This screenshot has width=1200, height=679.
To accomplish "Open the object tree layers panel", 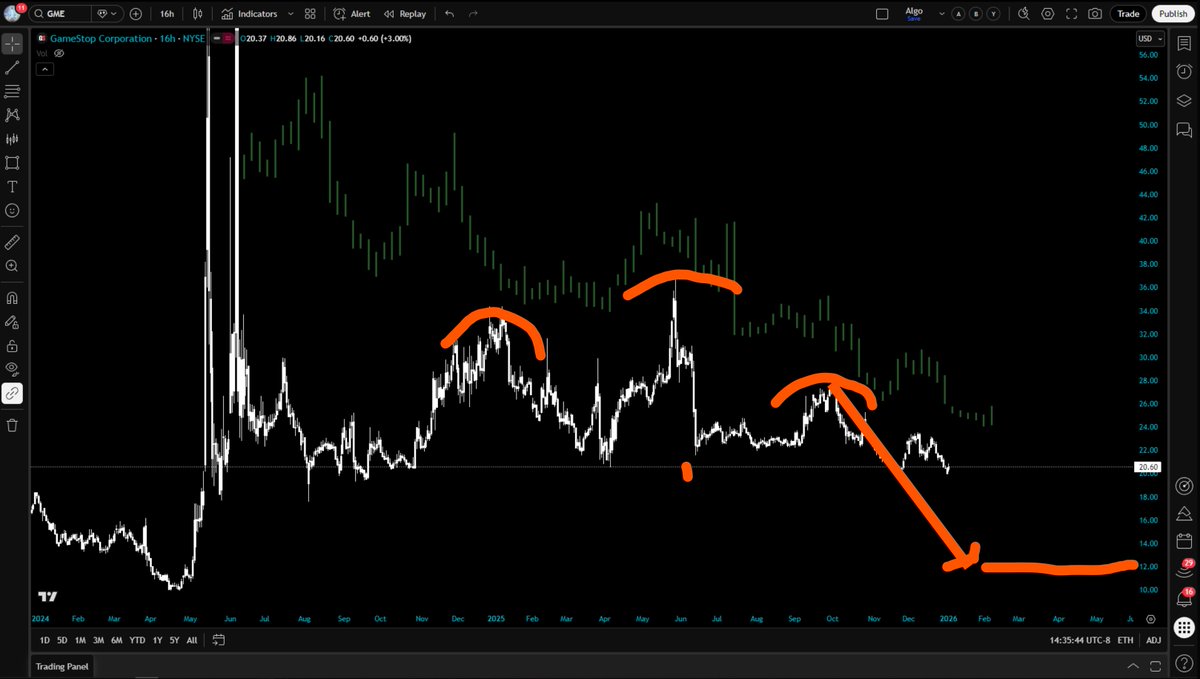I will pos(1184,100).
